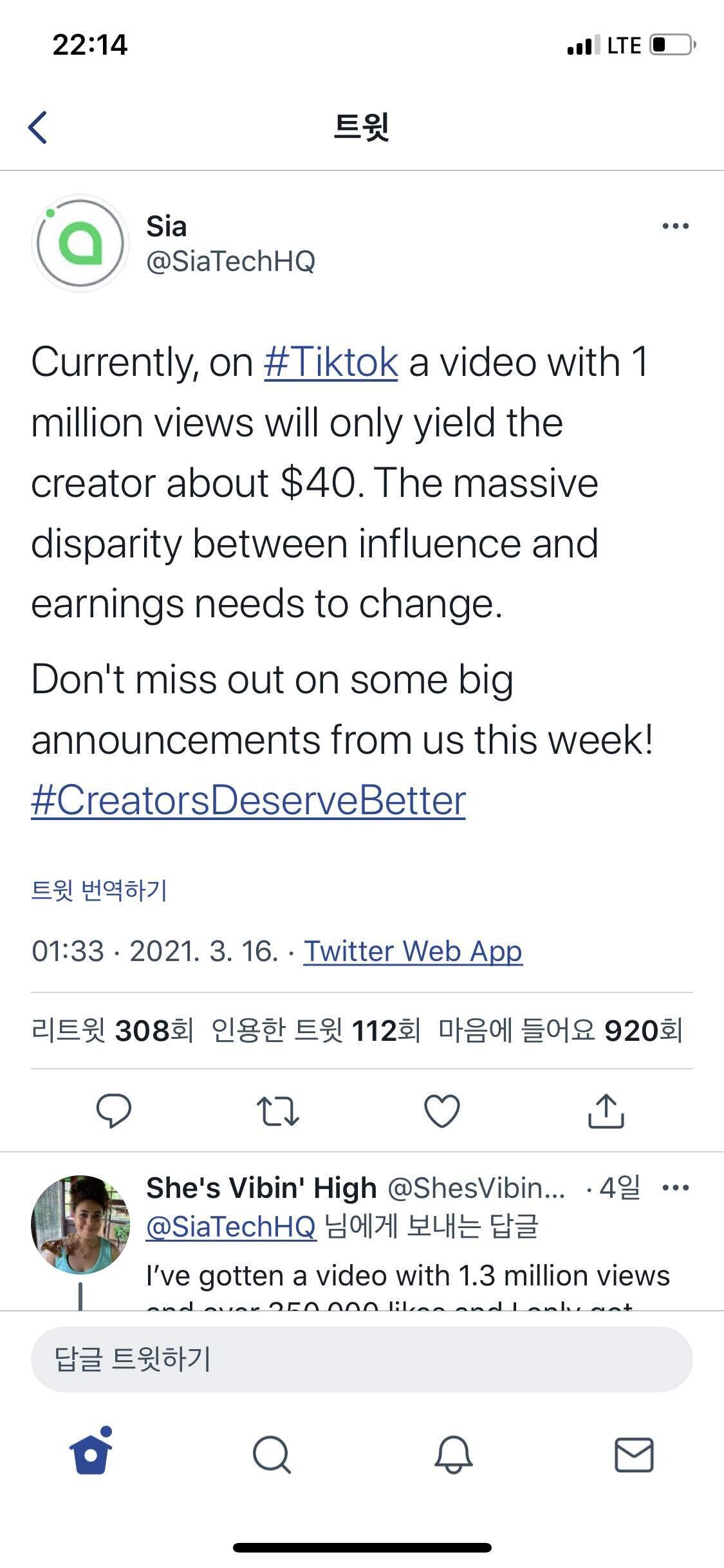Open the #Tiktok hashtag
The width and height of the screenshot is (724, 1568).
pos(330,362)
